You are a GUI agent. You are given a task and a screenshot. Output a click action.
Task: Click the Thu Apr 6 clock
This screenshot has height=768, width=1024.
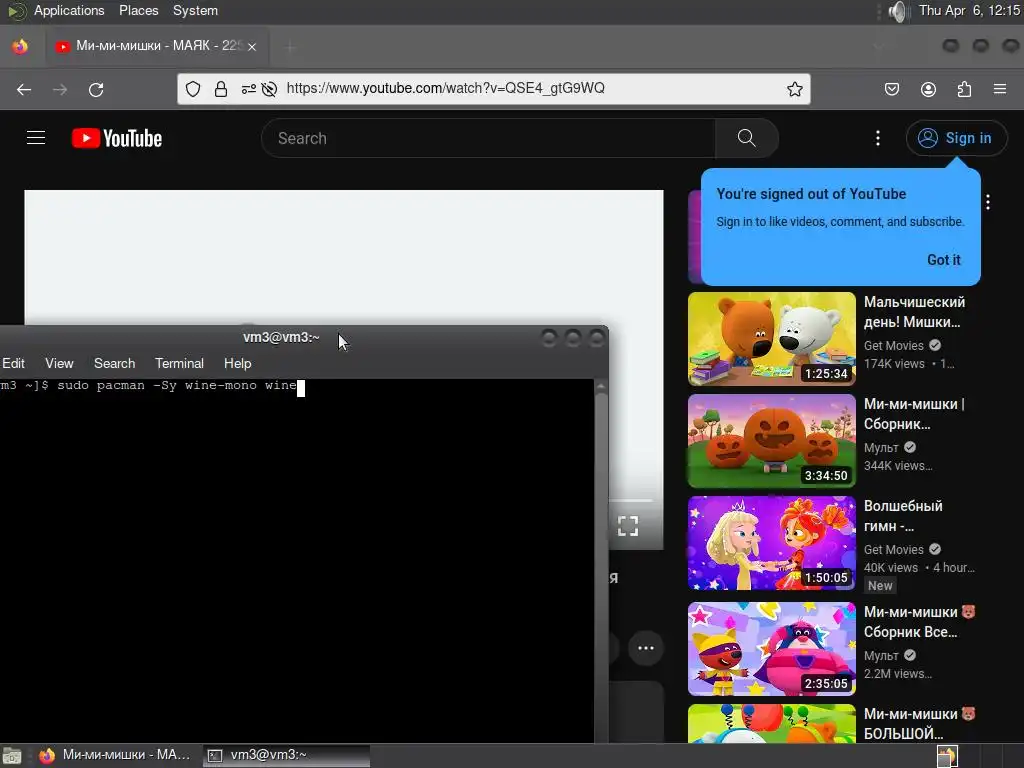coord(969,10)
